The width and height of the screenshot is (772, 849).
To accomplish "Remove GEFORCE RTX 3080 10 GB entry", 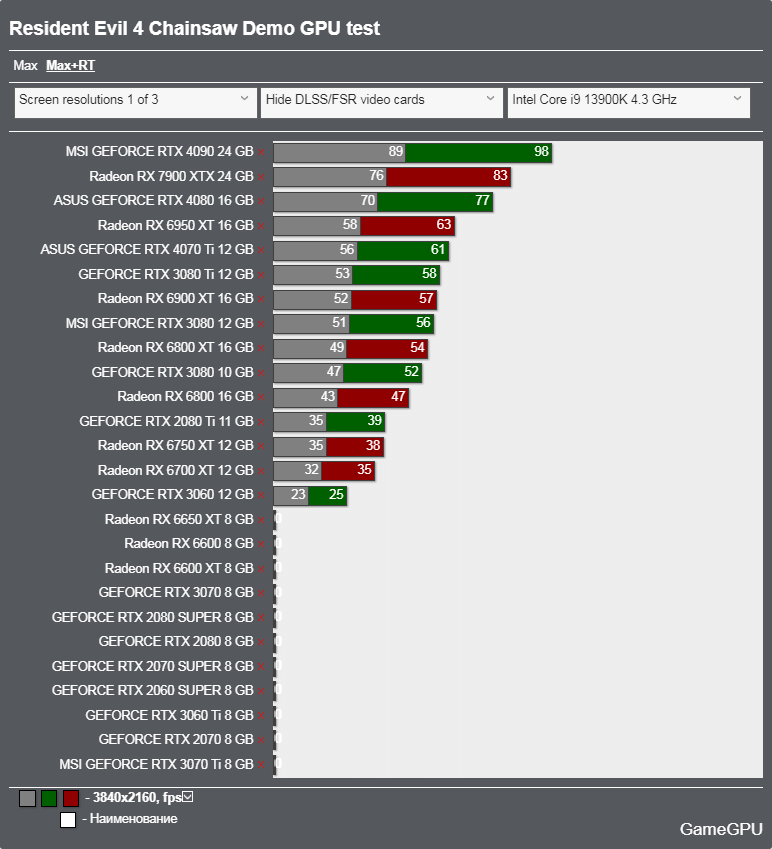I will click(261, 373).
